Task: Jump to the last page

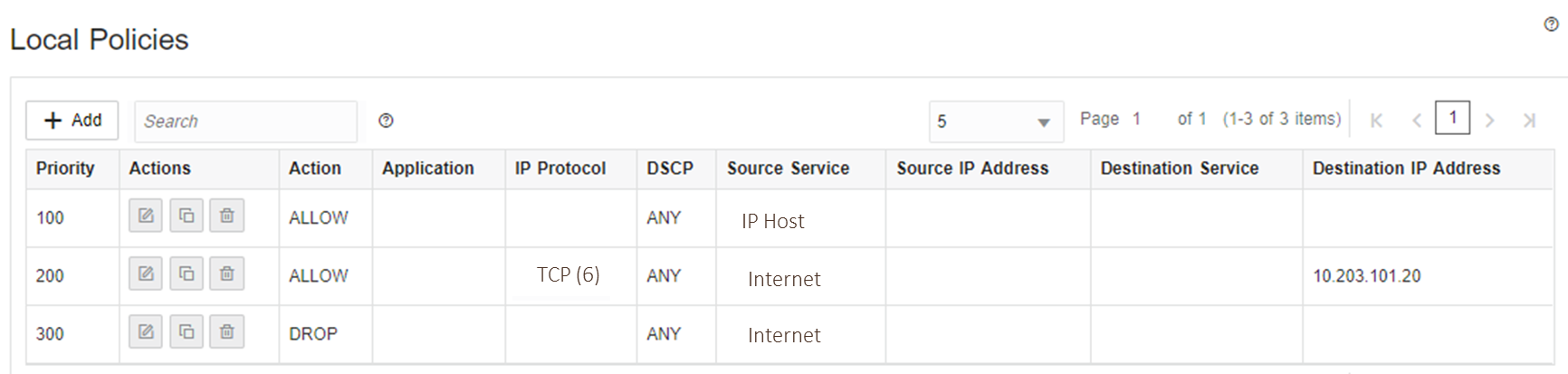Action: coord(1529,120)
